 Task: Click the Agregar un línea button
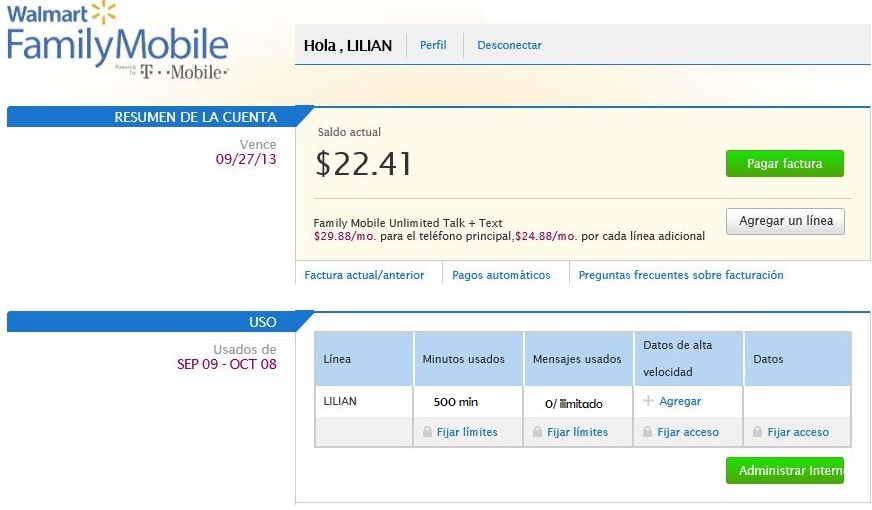pos(785,221)
